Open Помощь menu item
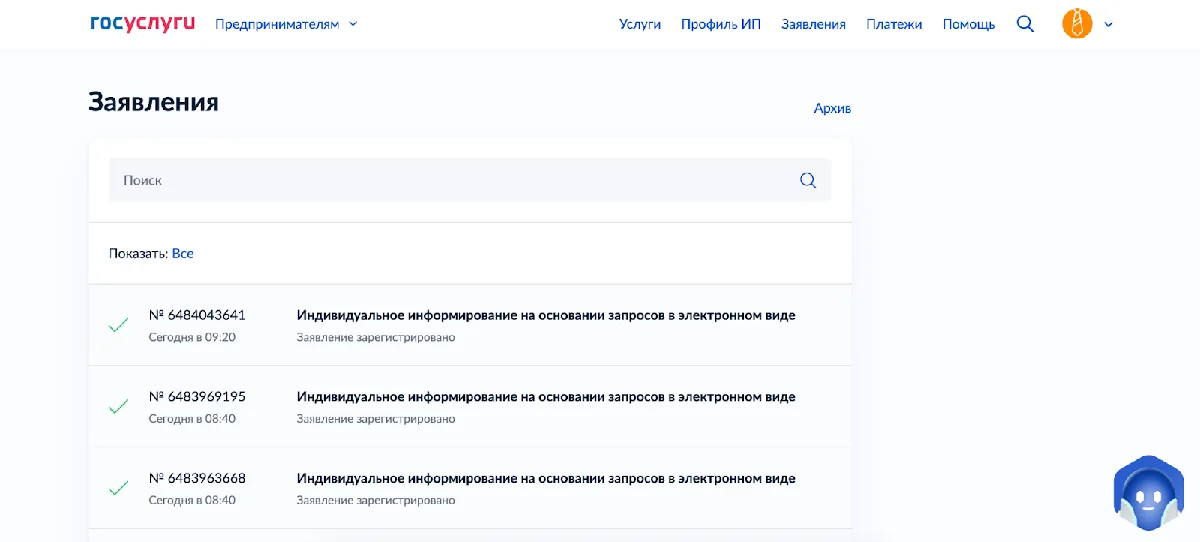1200x542 pixels. (x=969, y=24)
